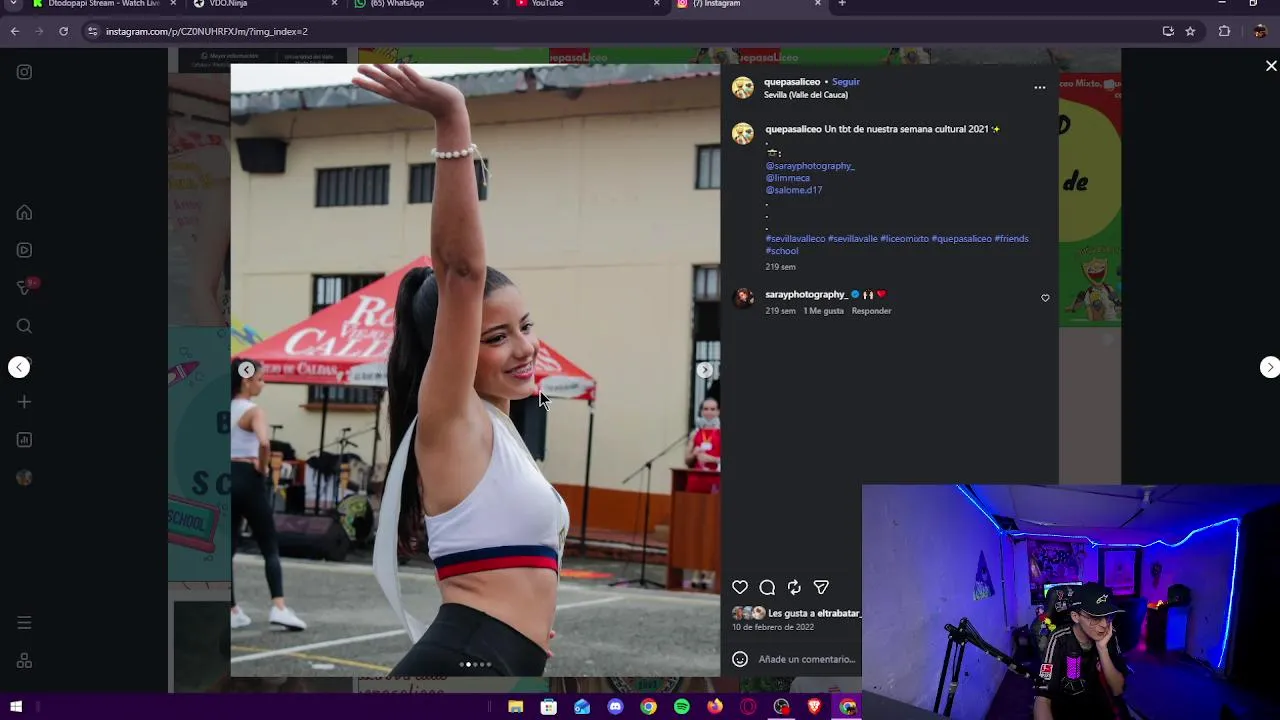
Task: Open the @sarayphotography_ mention in the caption
Action: [x=810, y=166]
